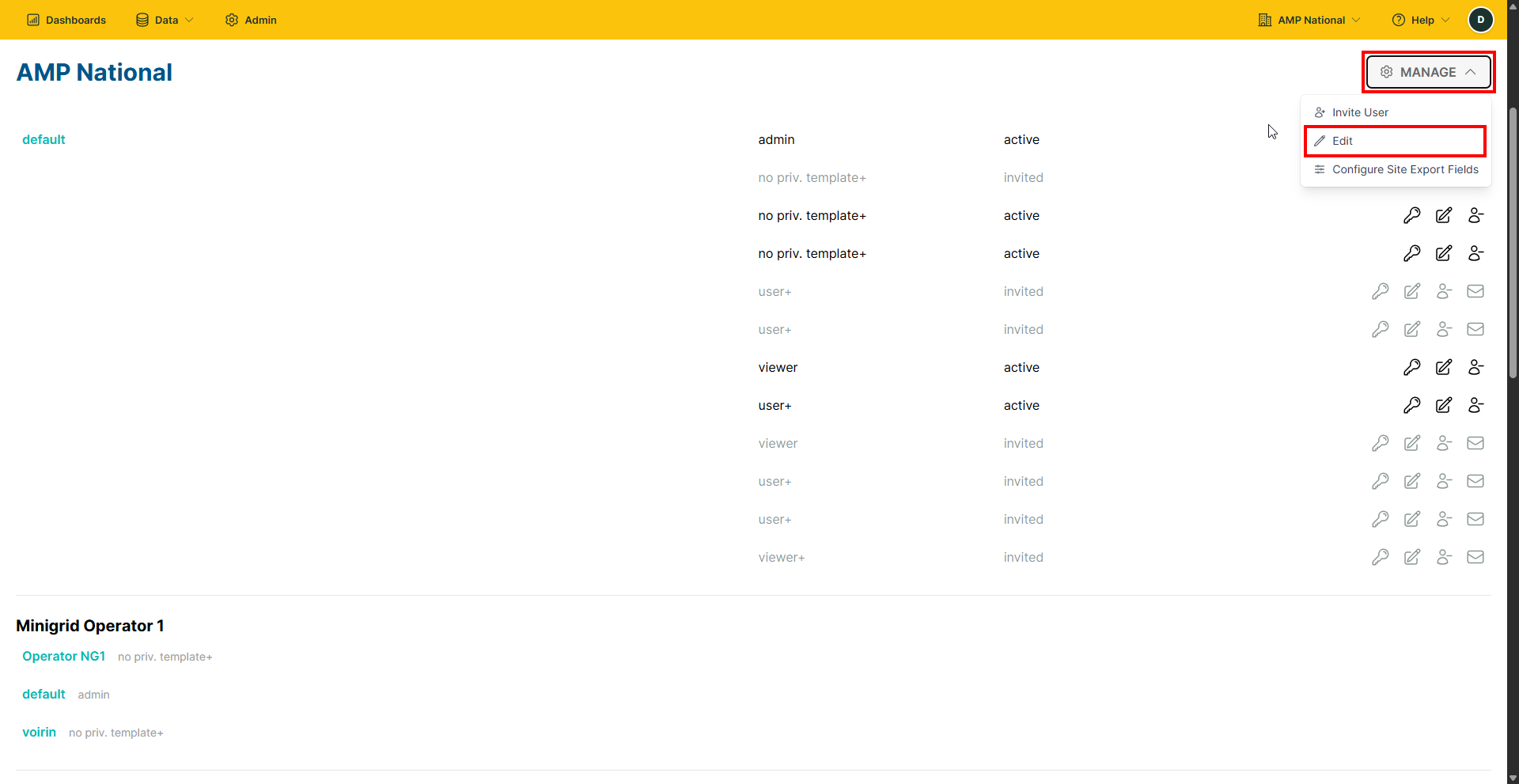
Task: Open Configure Site Export Fields
Action: pos(1396,169)
